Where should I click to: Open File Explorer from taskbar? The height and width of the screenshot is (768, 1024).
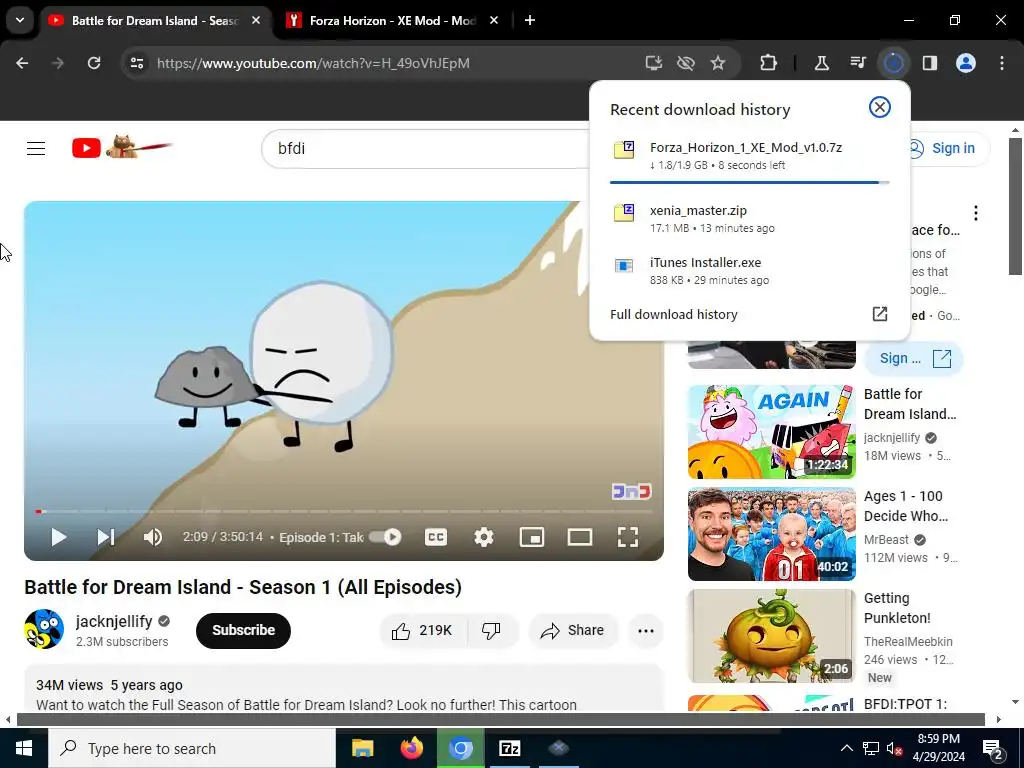(x=362, y=748)
